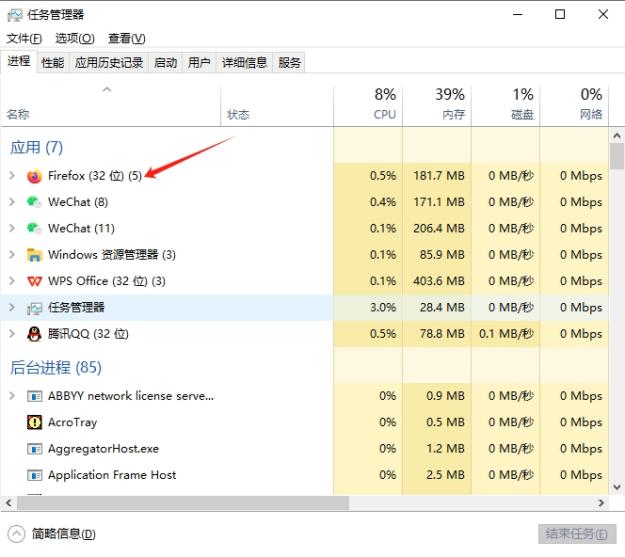Viewport: 625px width, 557px height.
Task: Select the 进程 tab
Action: click(19, 61)
